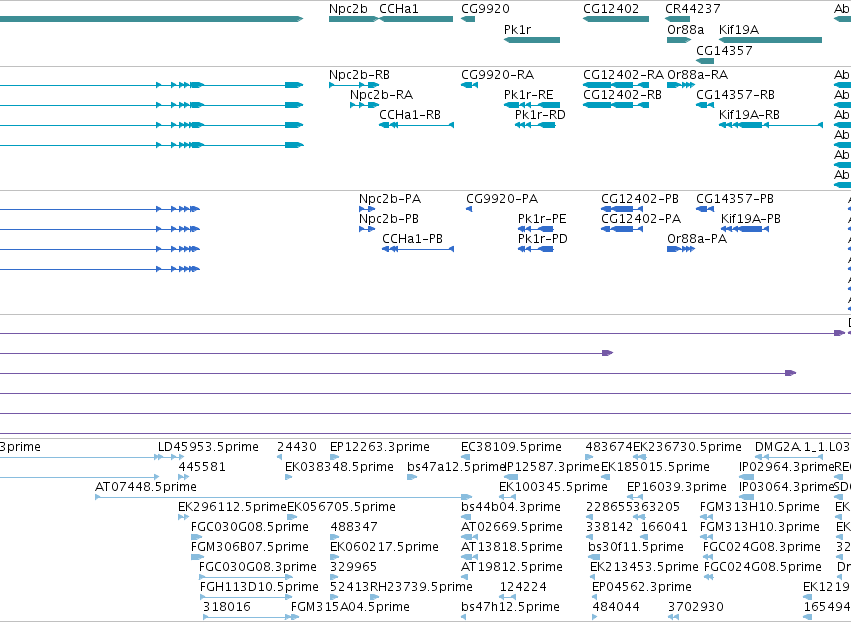851x622 pixels.
Task: Select feature labeled 445581
Action: click(x=202, y=467)
